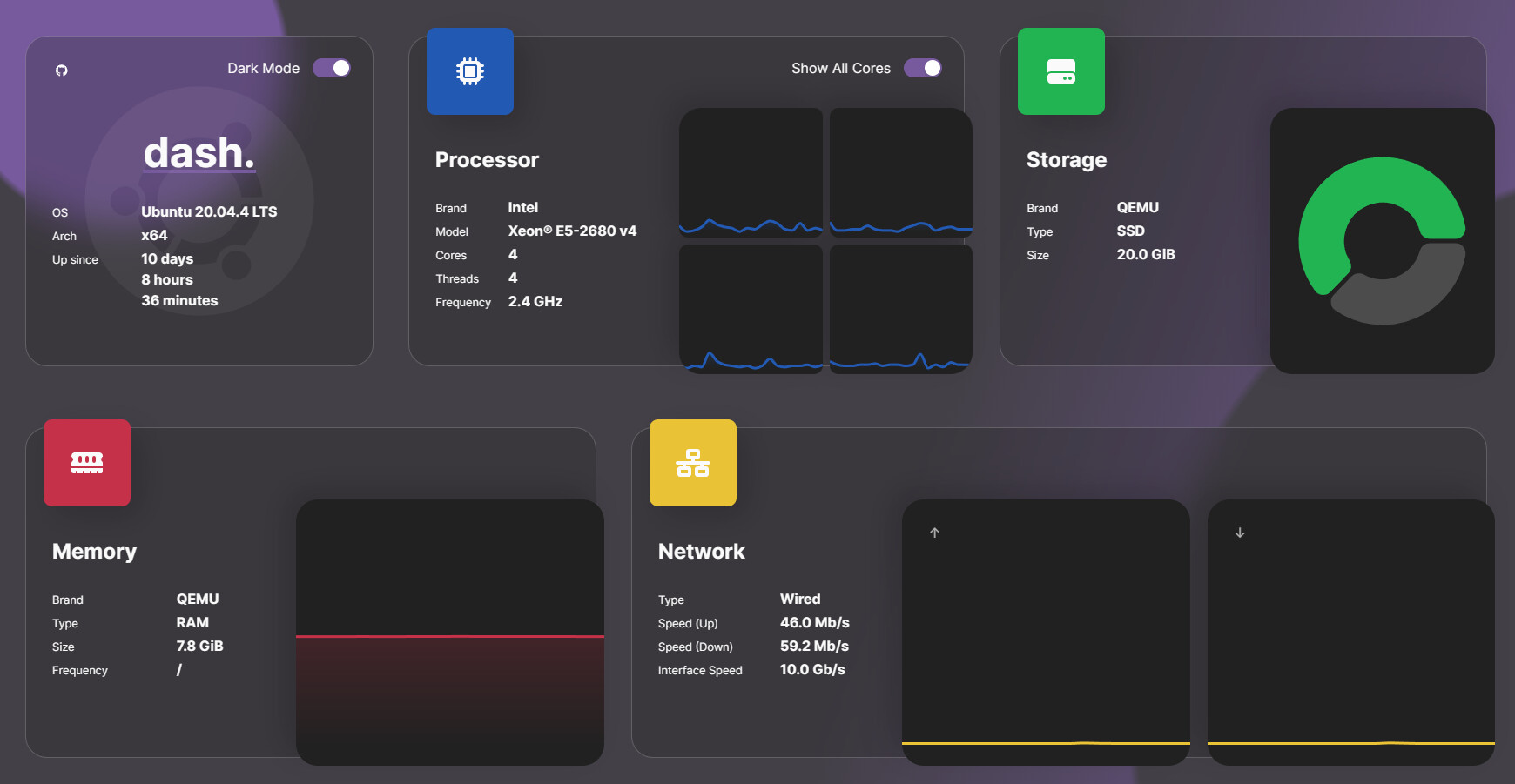Click the 'Up since' label
This screenshot has width=1515, height=784.
(x=75, y=259)
